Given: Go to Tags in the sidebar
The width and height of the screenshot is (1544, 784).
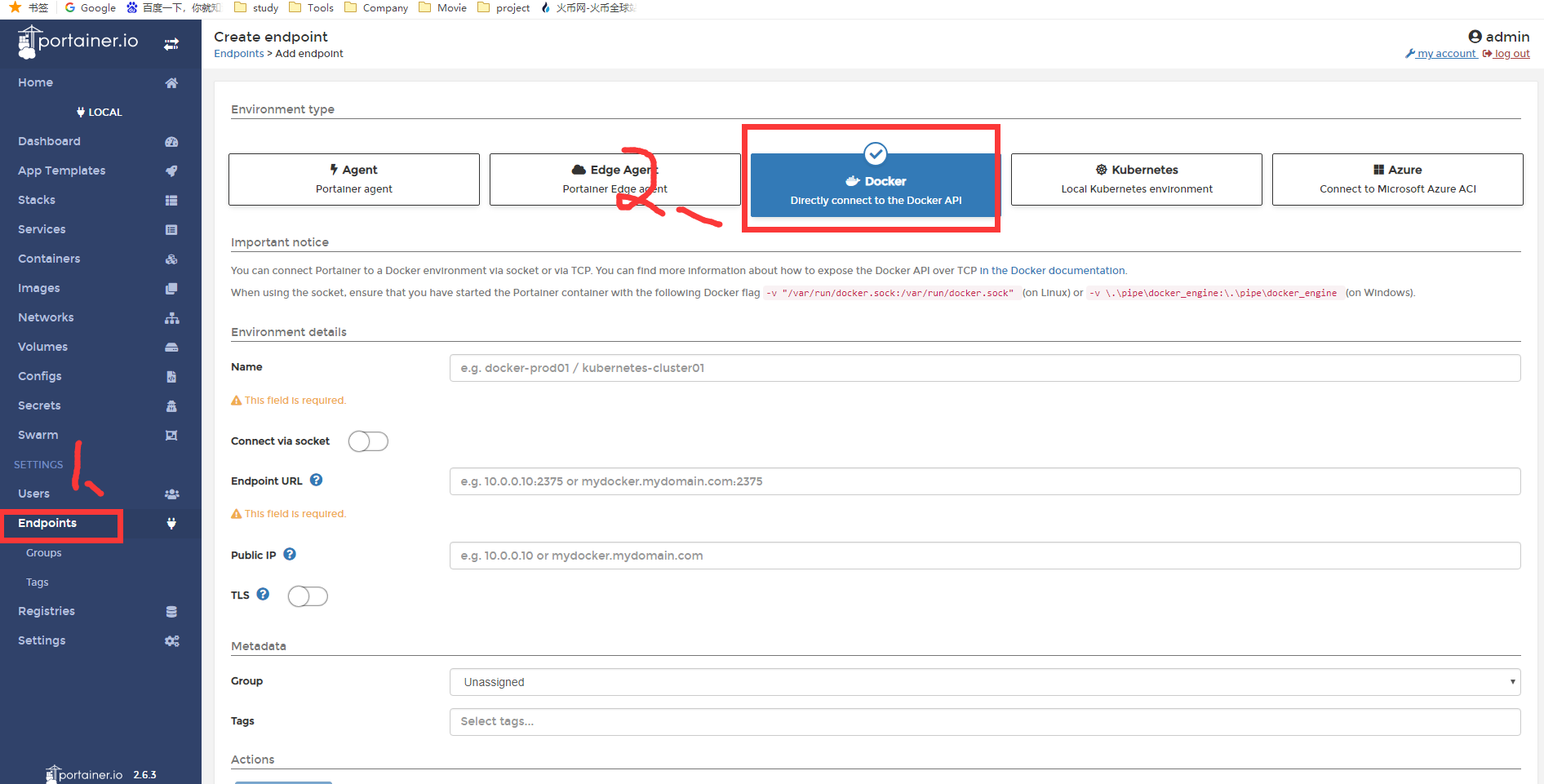Looking at the screenshot, I should pos(38,582).
